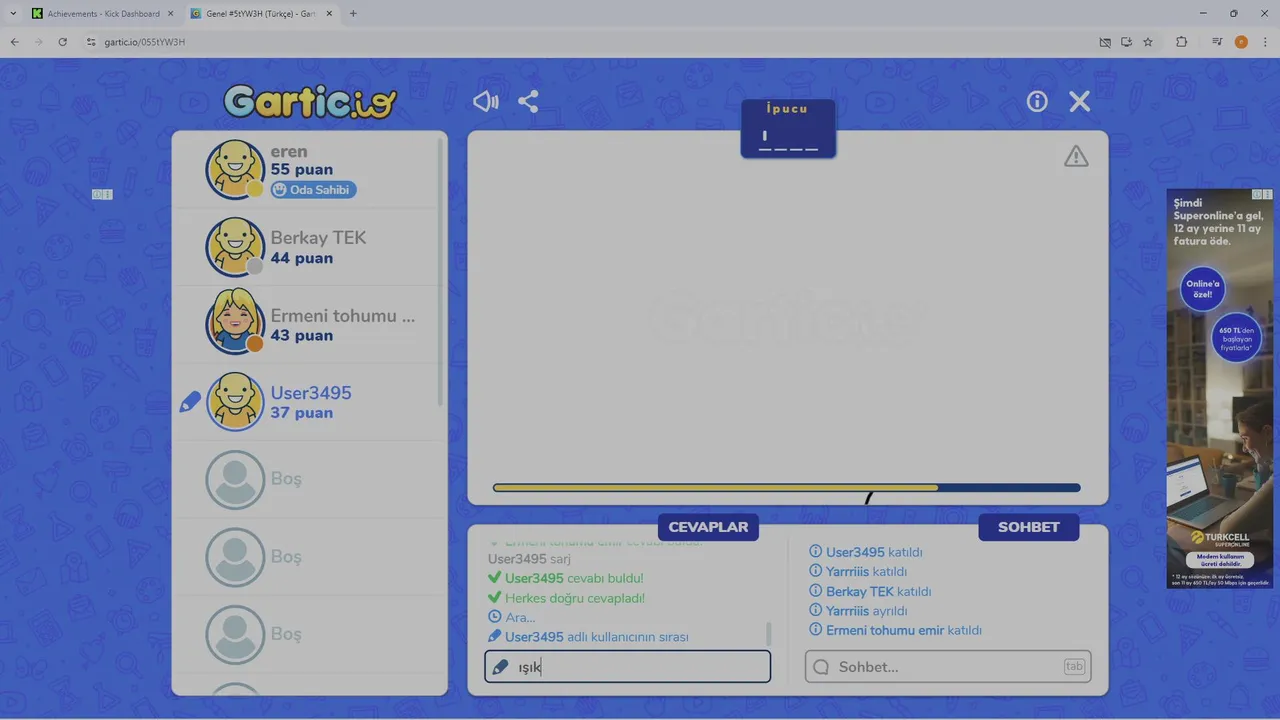Reload the gartic.io page
The image size is (1280, 720).
[x=63, y=42]
